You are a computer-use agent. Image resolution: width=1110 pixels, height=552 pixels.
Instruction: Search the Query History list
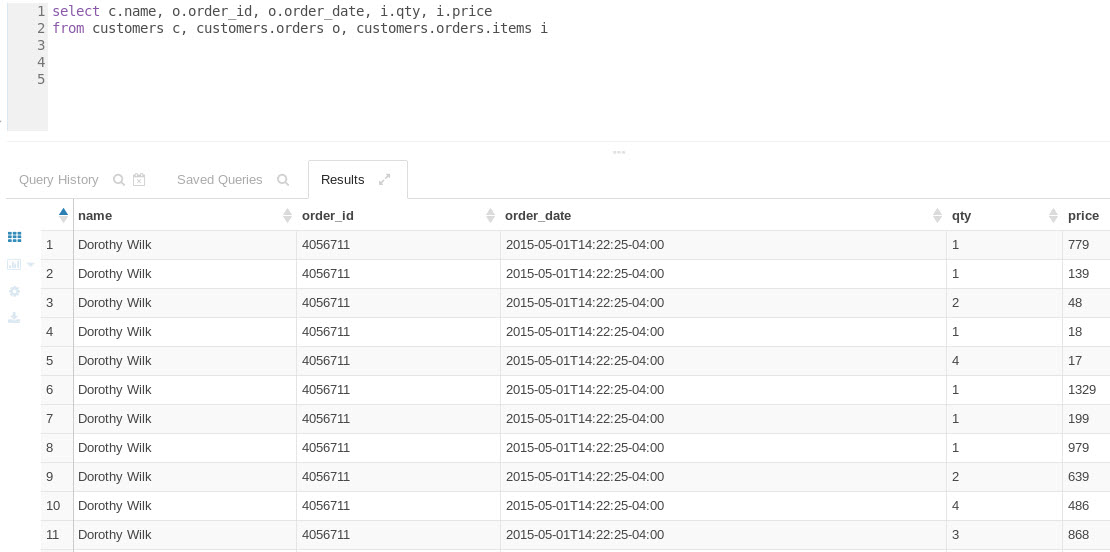click(x=119, y=180)
